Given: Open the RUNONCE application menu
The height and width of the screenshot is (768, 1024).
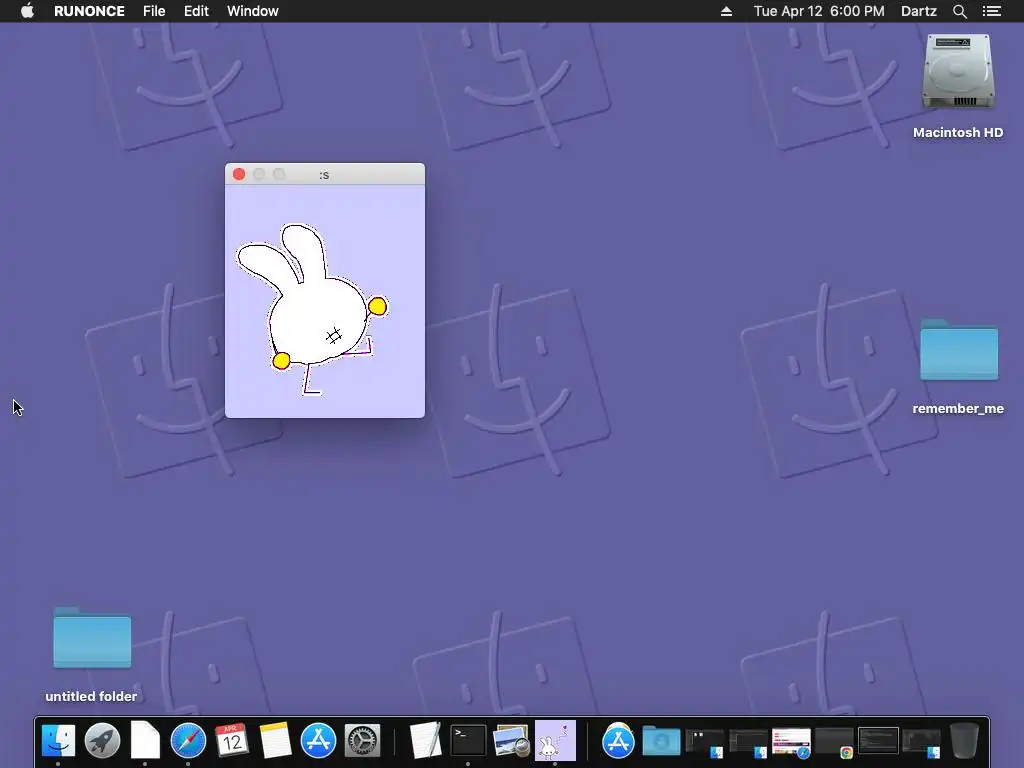Looking at the screenshot, I should (89, 11).
